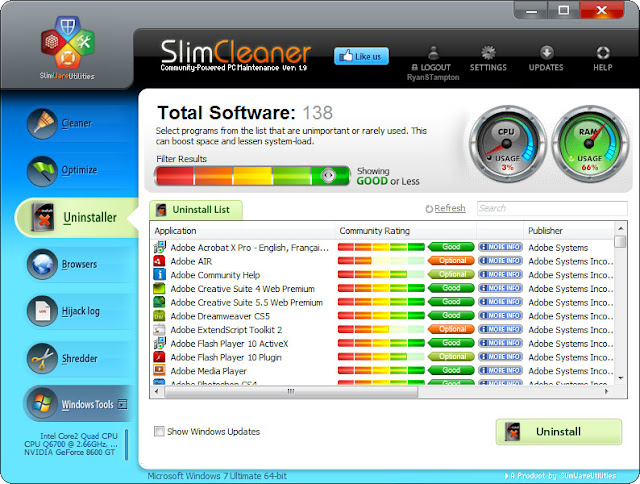Screen dimensions: 640x484
Task: Select the Adobe Flash Player 10 ActiveX row
Action: pyautogui.click(x=382, y=343)
